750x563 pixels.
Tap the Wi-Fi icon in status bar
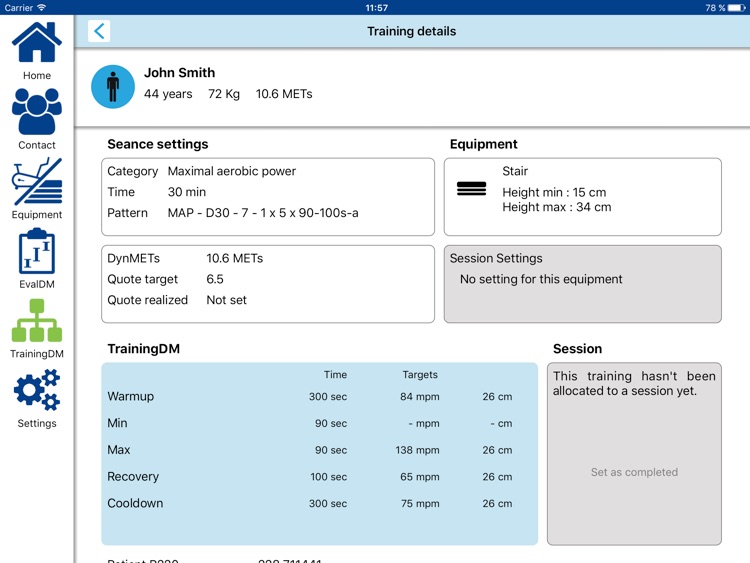click(42, 7)
